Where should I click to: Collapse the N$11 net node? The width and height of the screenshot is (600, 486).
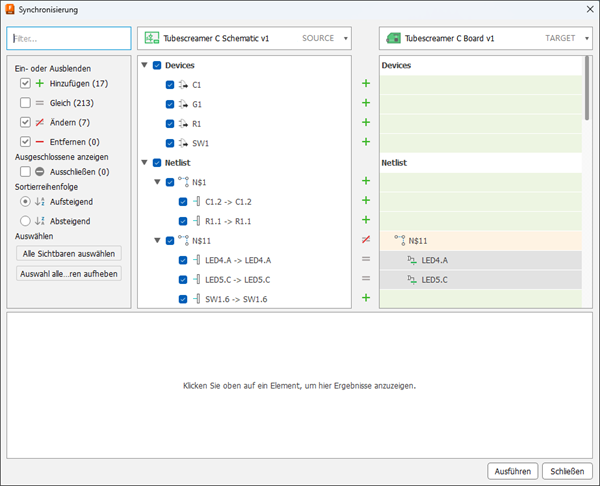click(157, 240)
